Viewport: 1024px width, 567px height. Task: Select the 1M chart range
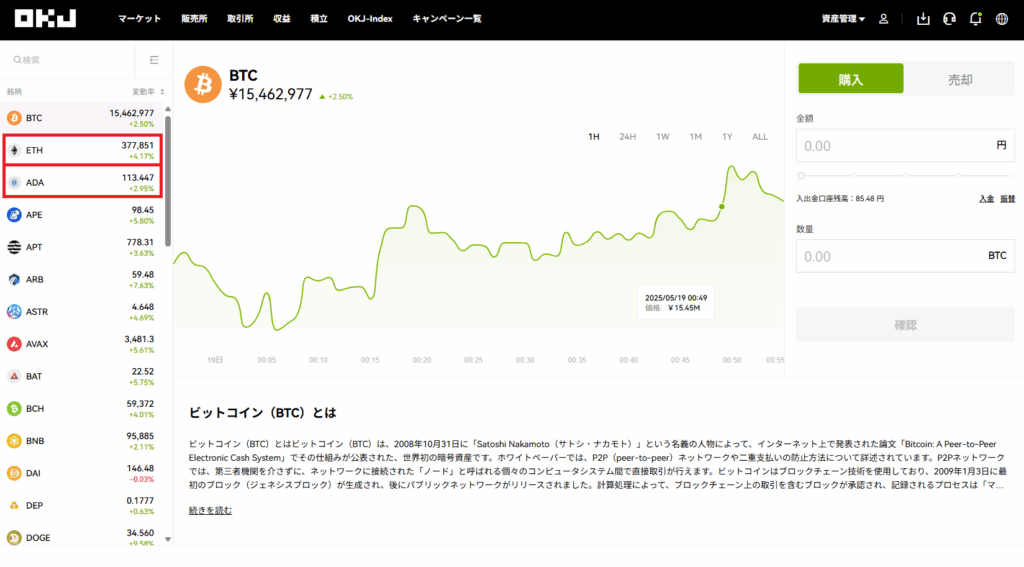696,137
